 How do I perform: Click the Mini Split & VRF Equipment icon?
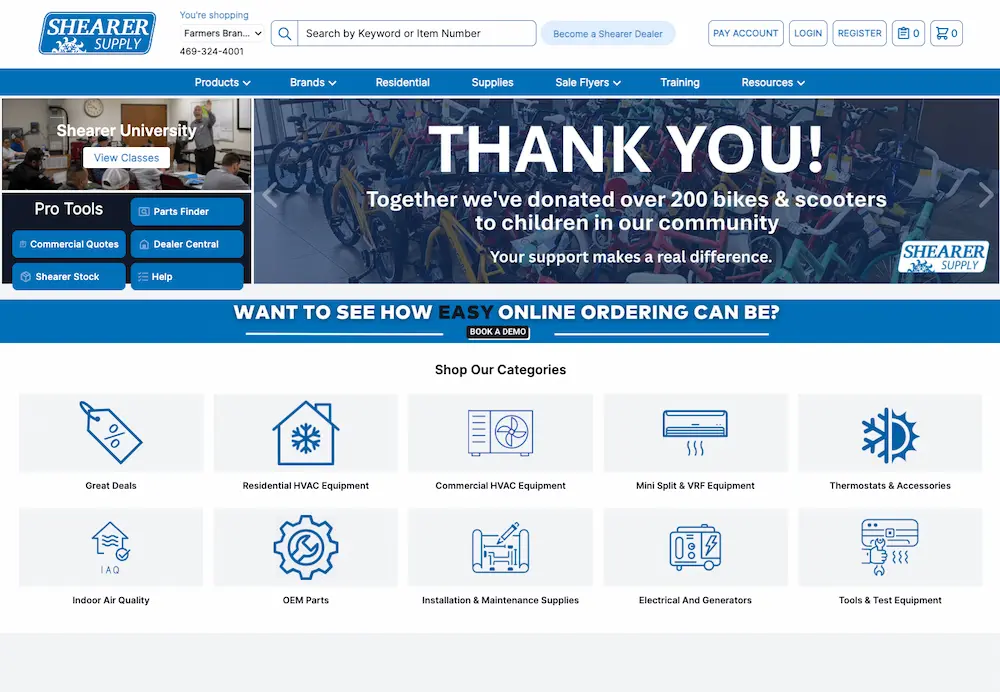pyautogui.click(x=695, y=432)
